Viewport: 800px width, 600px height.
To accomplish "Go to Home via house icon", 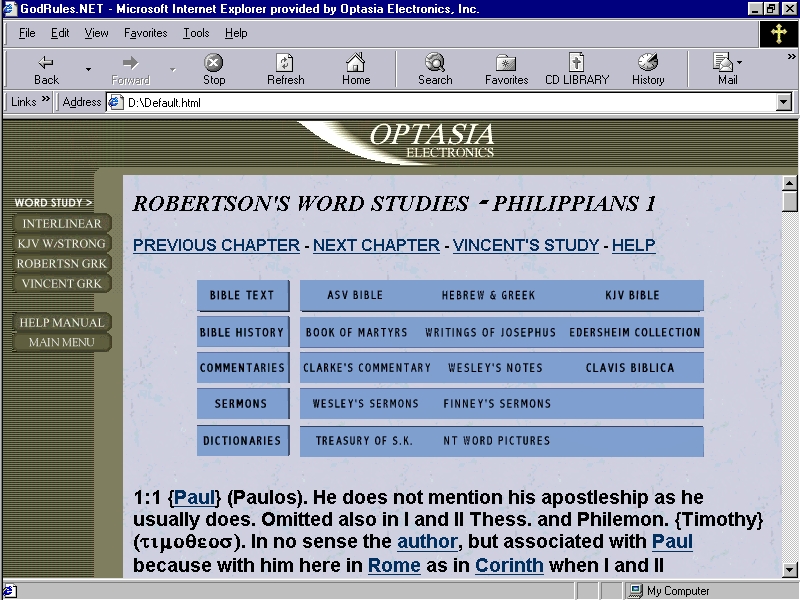I will coord(355,62).
